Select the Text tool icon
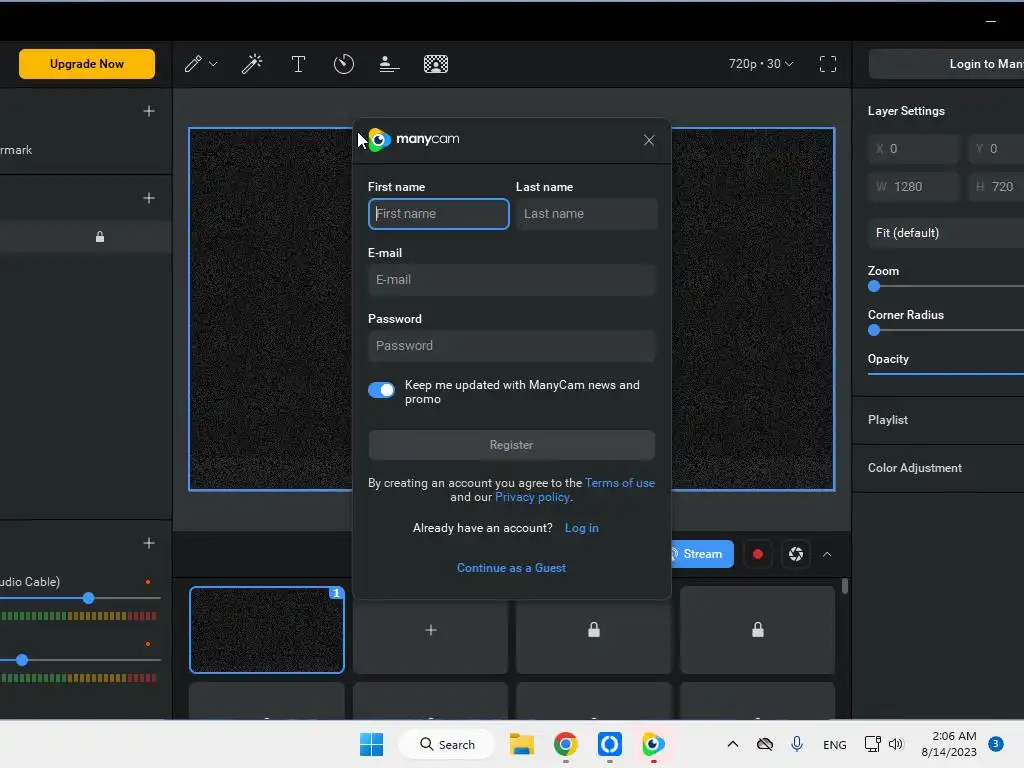This screenshot has width=1024, height=768. coord(298,64)
